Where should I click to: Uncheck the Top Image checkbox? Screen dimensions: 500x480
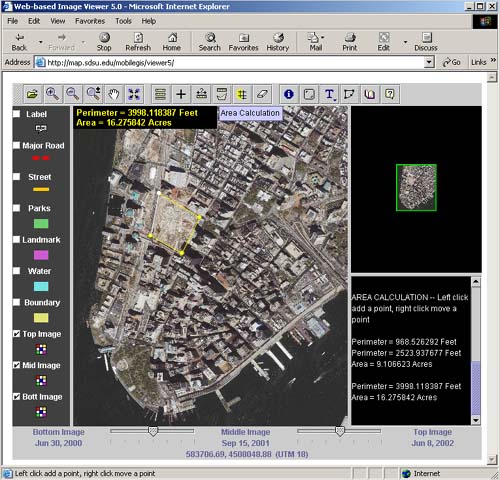16,334
